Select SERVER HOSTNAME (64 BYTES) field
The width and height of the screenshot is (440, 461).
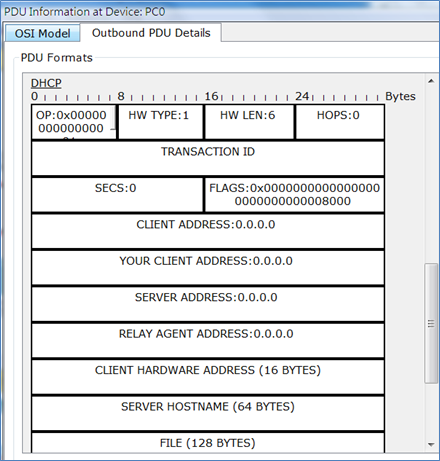coord(208,413)
